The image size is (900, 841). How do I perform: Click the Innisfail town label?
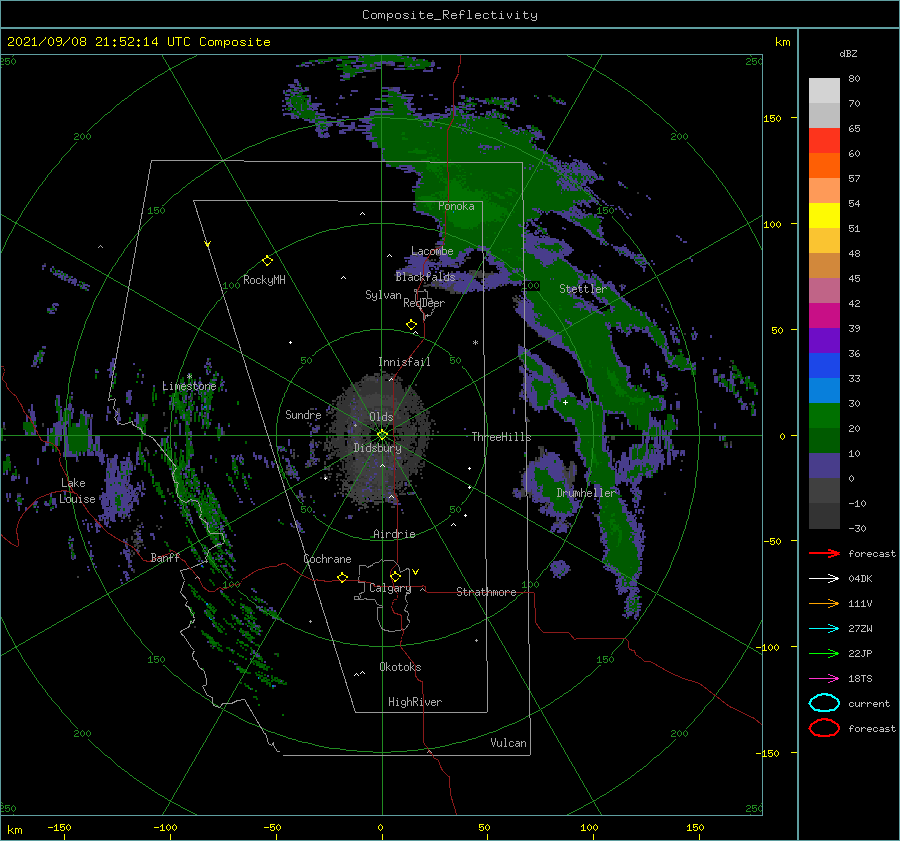pyautogui.click(x=404, y=362)
